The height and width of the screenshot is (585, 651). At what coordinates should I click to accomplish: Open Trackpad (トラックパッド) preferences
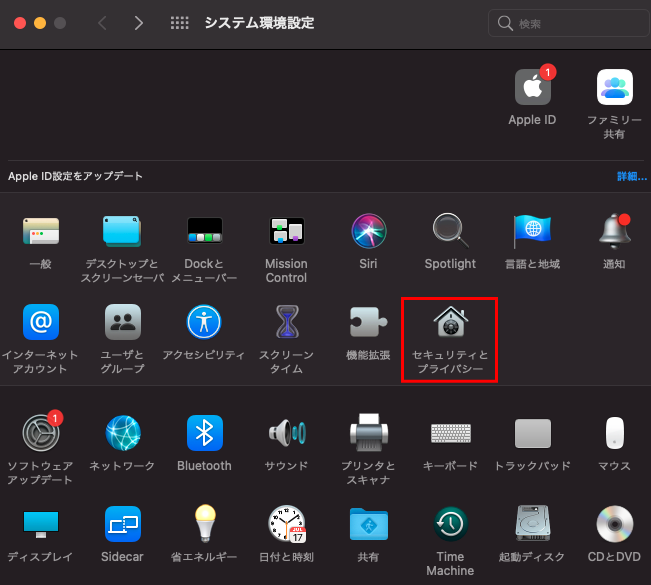(533, 433)
